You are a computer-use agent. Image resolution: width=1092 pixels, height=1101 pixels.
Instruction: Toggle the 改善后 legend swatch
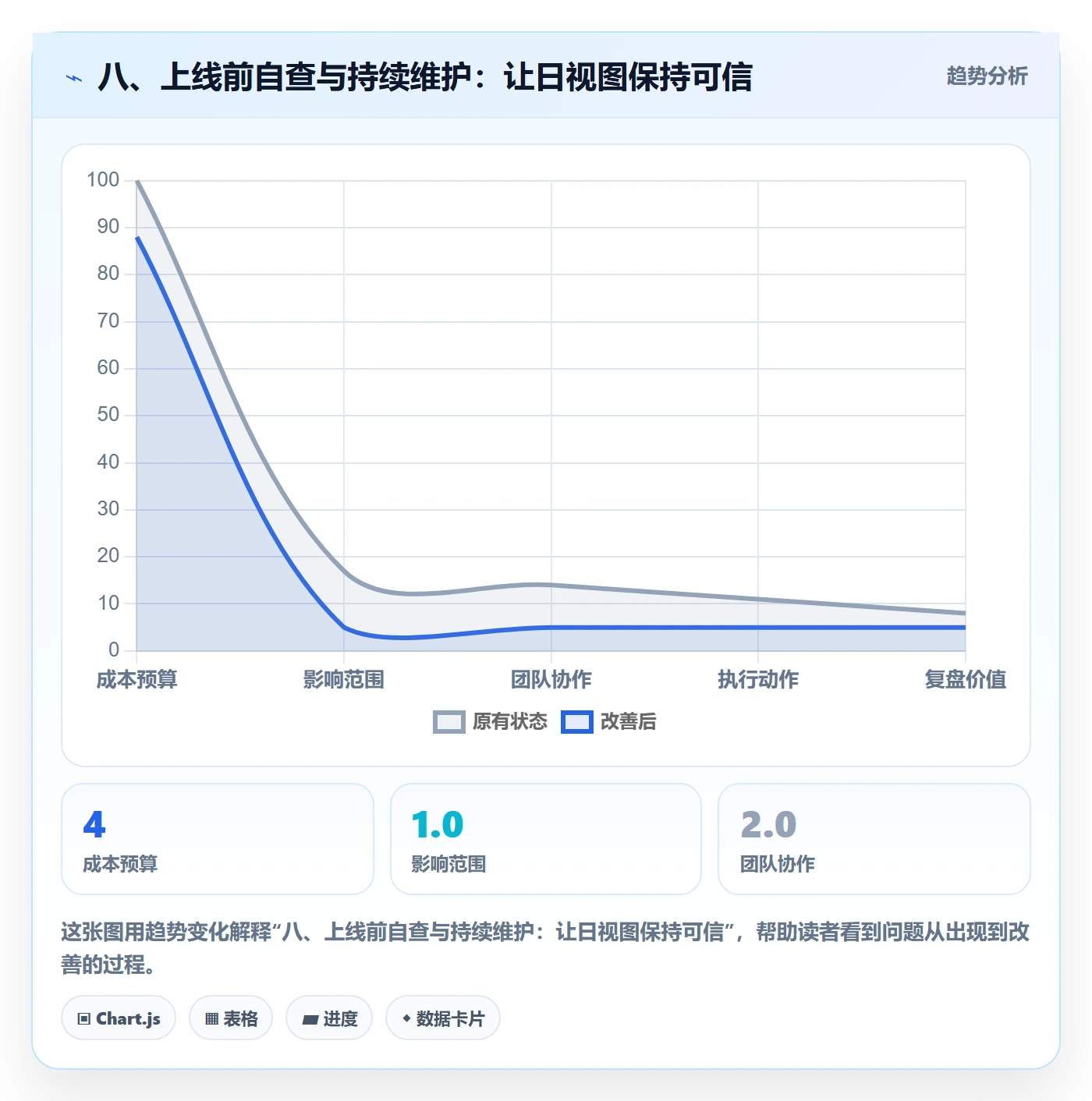click(x=577, y=722)
